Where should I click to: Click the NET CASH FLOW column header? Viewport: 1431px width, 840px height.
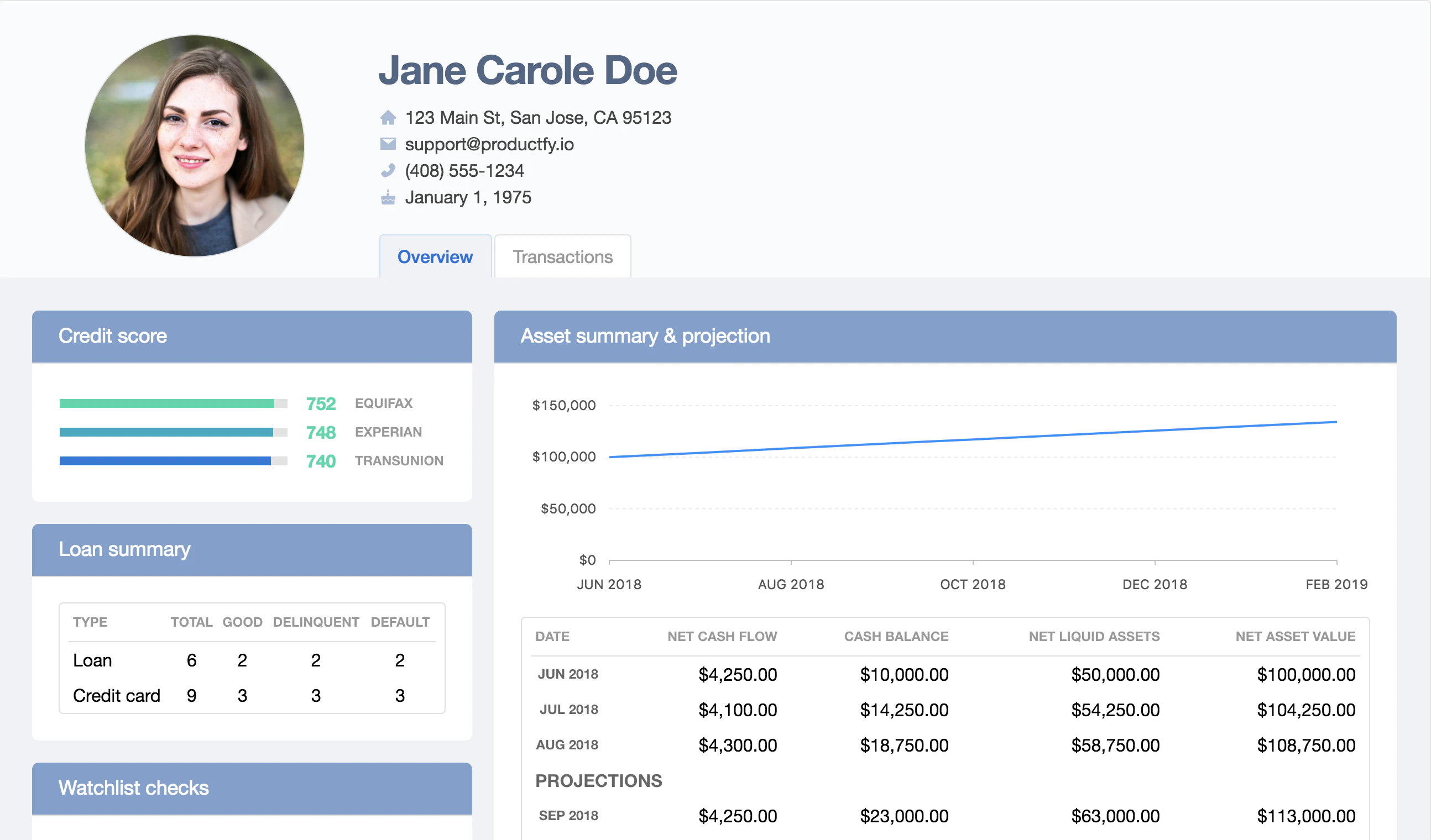(722, 636)
